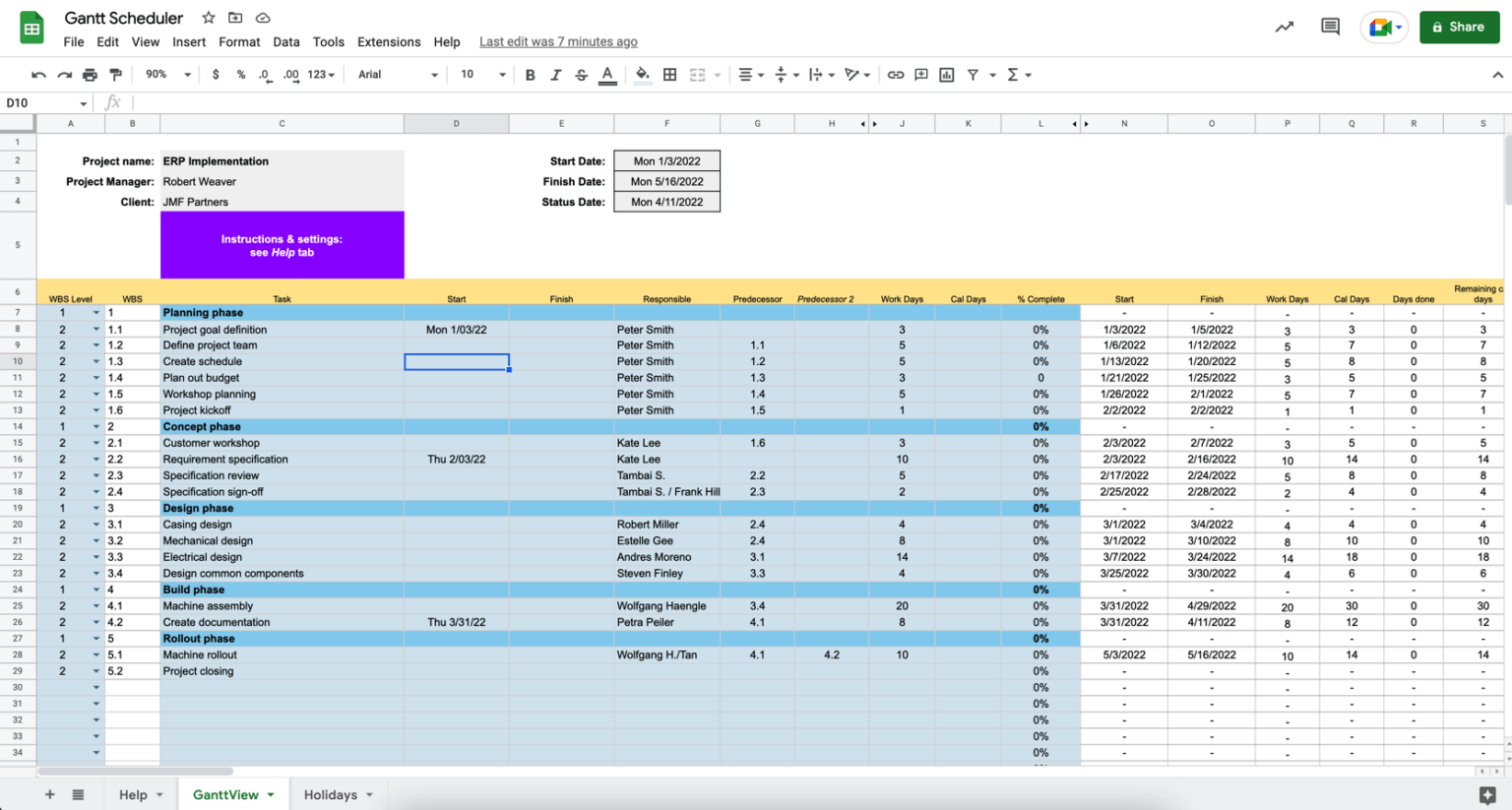The image size is (1512, 810).
Task: Open the zoom 90% dropdown
Action: [x=167, y=75]
